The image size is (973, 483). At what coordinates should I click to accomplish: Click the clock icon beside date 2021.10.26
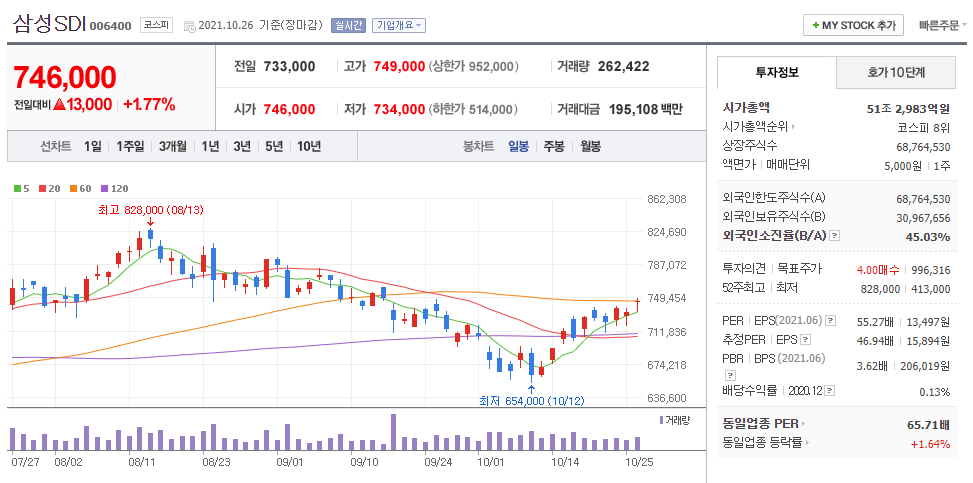tap(189, 26)
